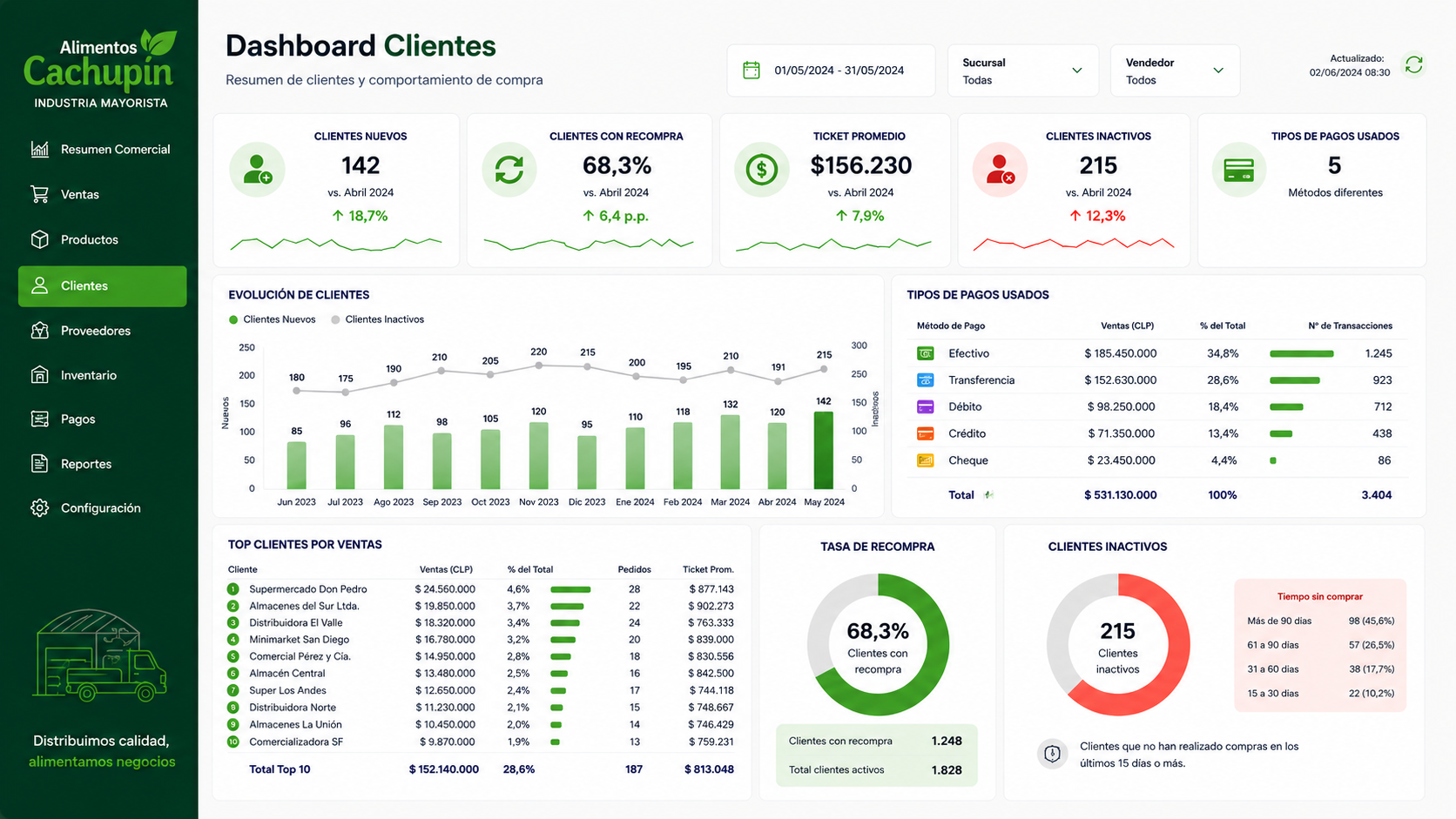This screenshot has height=819, width=1456.
Task: Click the Ventas (CLP) column header in Top Clientes
Action: click(446, 569)
